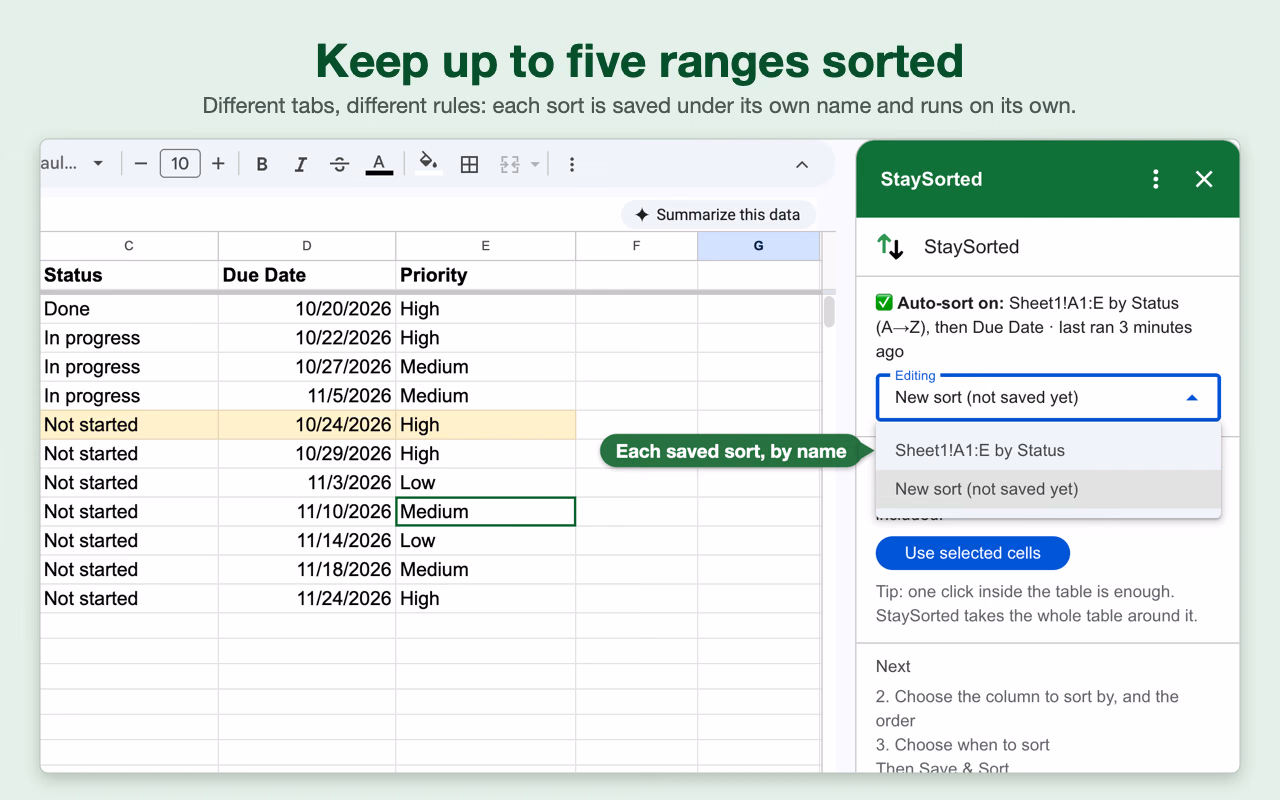Select the 10/27/2026 date cell
The image size is (1280, 800).
coord(307,367)
